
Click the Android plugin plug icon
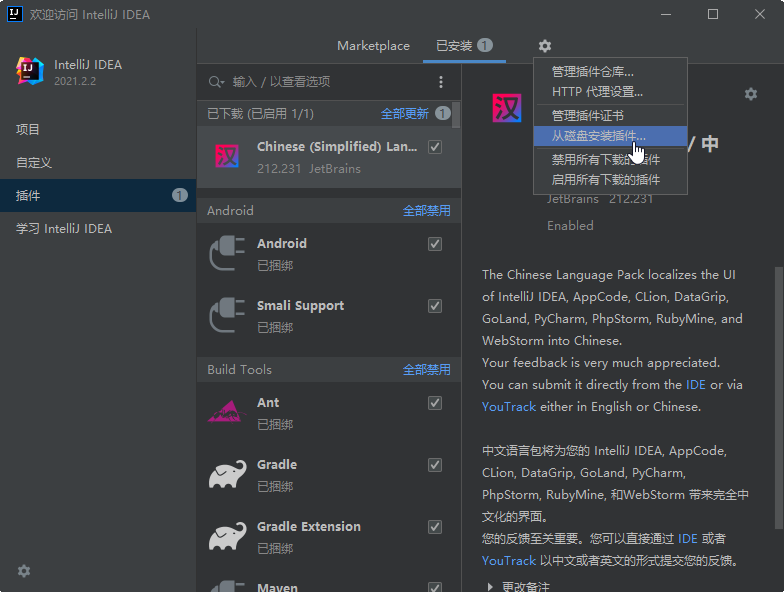click(227, 253)
